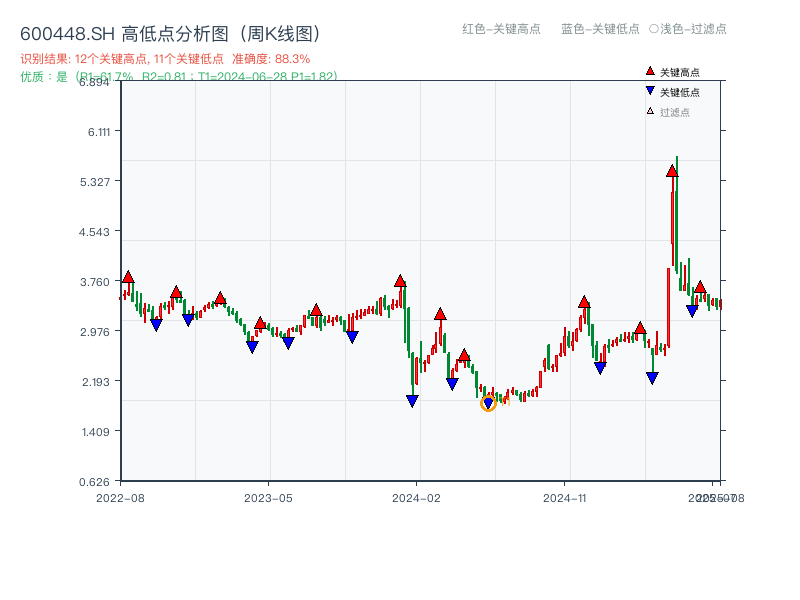800x600 pixels.
Task: Click the 1.409 y-axis label
Action: click(96, 432)
